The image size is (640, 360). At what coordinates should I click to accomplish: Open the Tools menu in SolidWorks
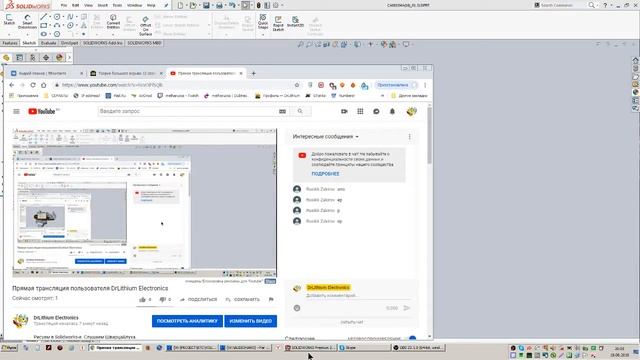click(x=117, y=5)
